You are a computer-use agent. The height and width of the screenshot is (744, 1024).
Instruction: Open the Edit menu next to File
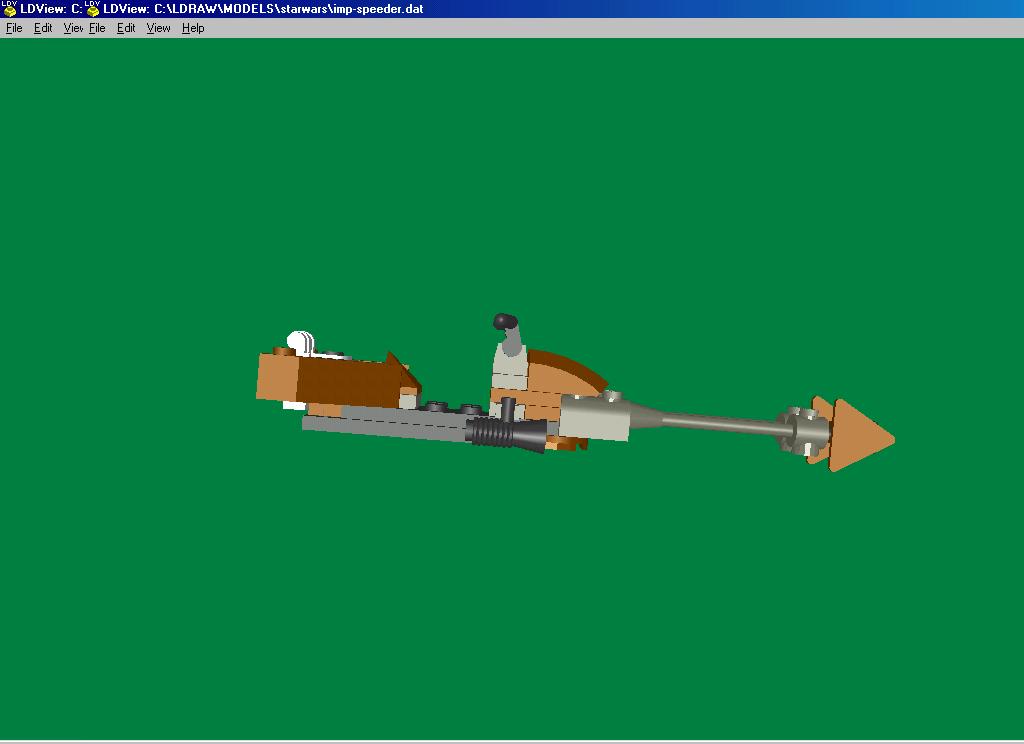[126, 28]
